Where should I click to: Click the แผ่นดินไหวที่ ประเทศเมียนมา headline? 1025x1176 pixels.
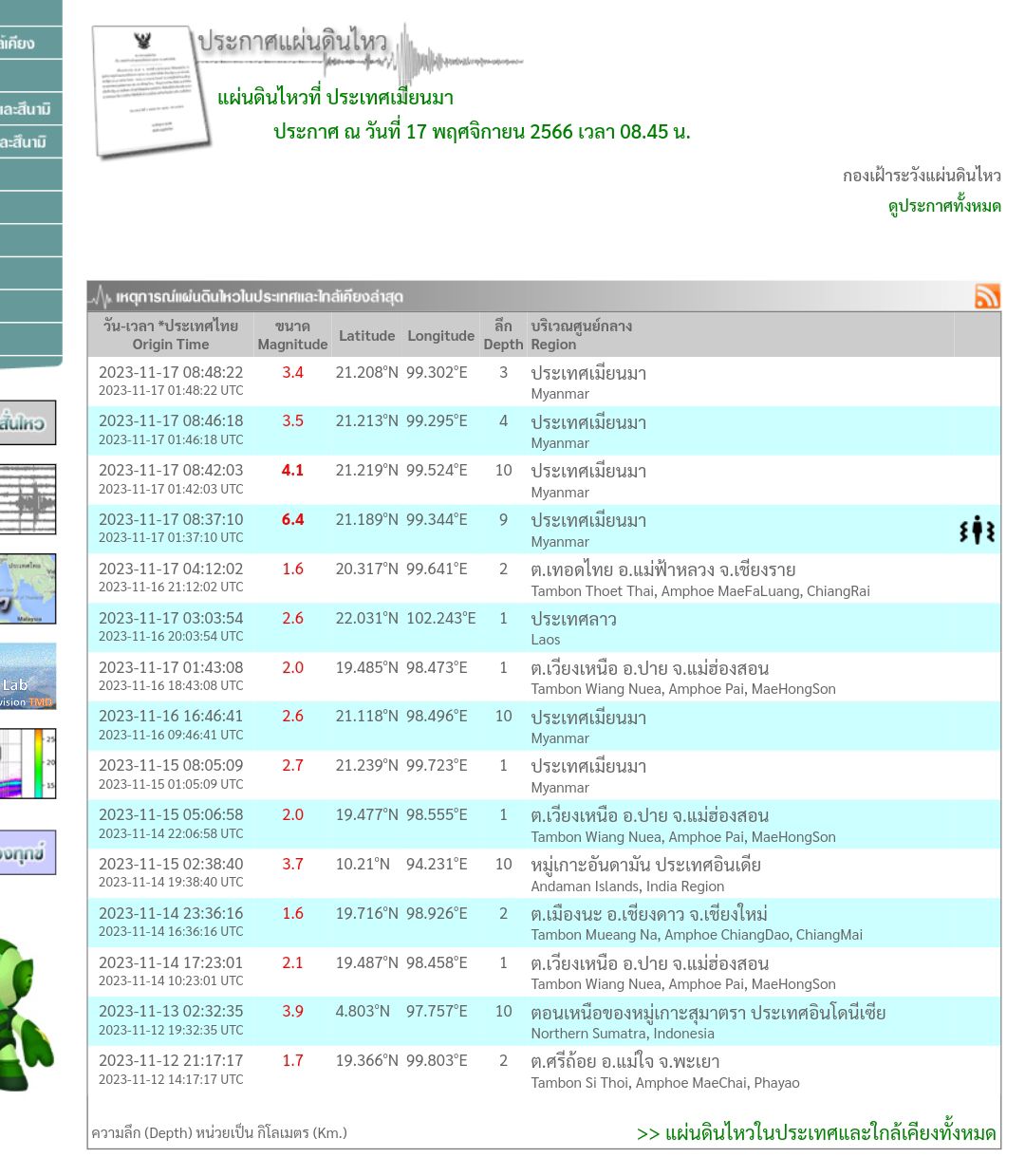tap(335, 97)
